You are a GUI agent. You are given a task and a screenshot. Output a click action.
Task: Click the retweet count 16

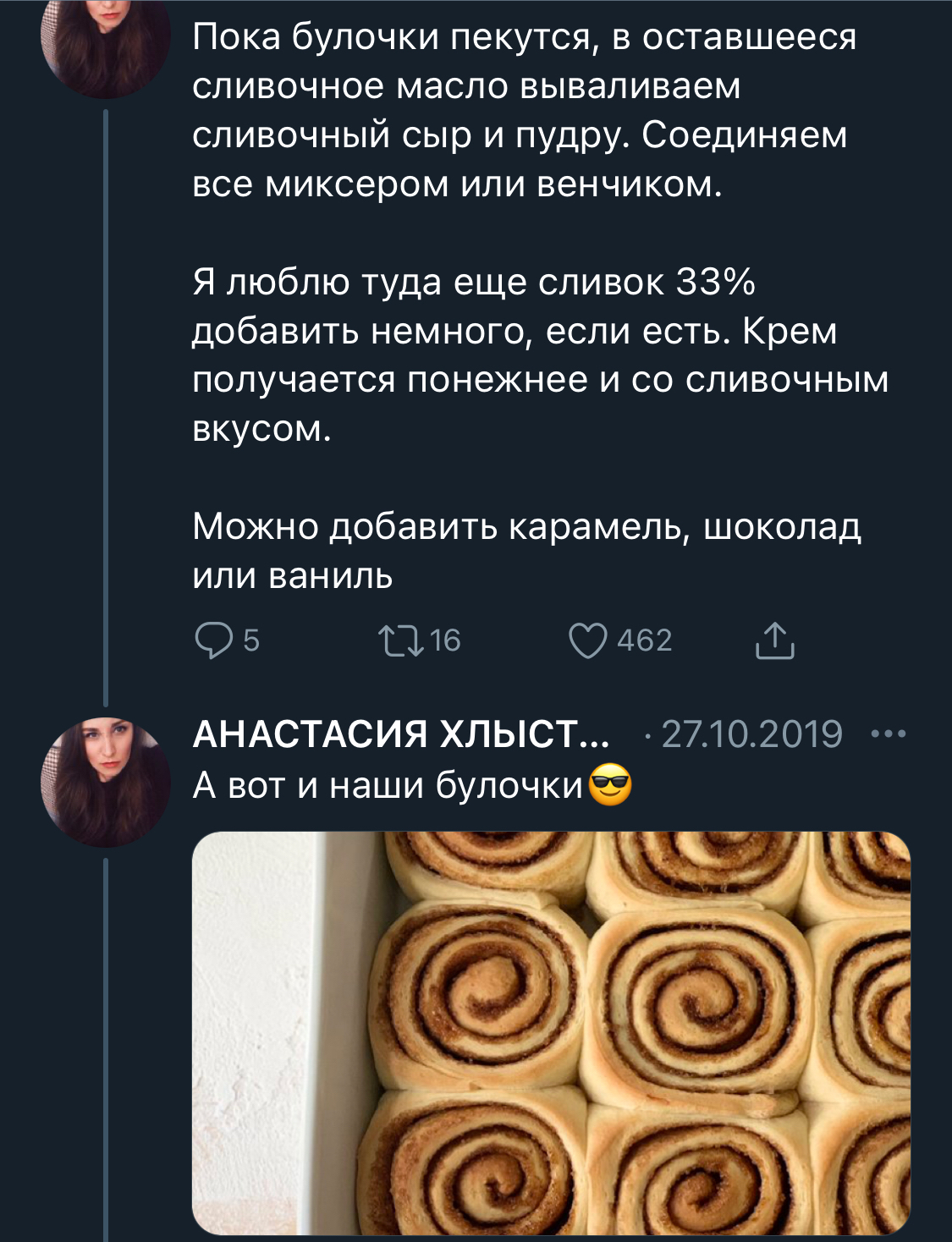tap(445, 640)
